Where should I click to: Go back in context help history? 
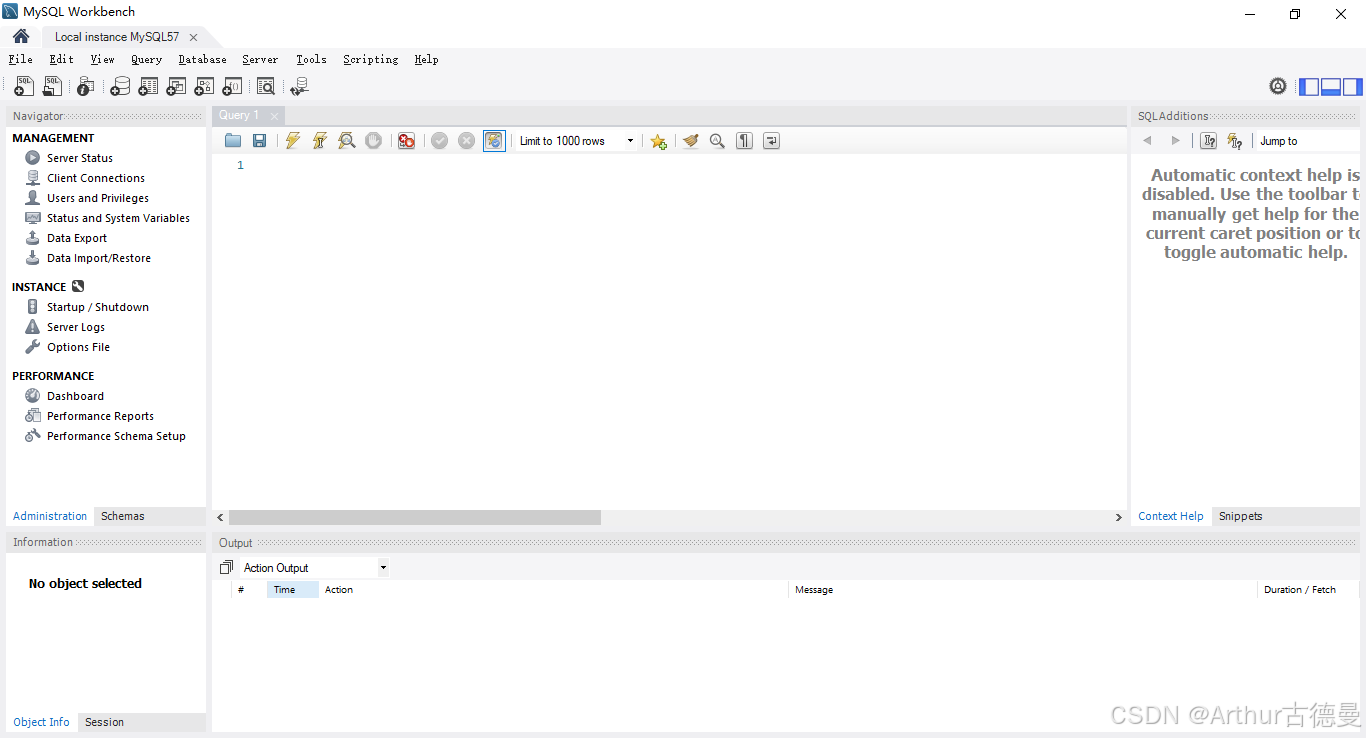coord(1147,141)
